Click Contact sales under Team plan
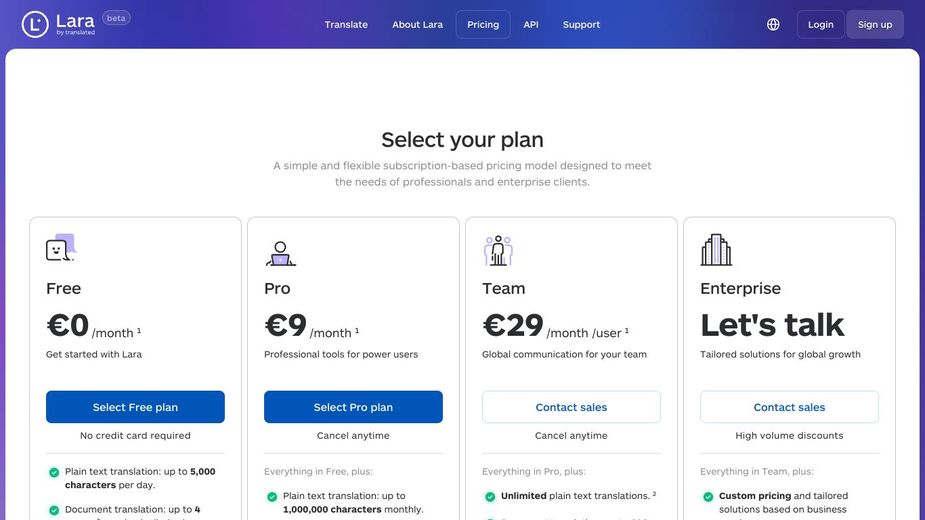Viewport: 925px width, 520px height. (x=571, y=407)
